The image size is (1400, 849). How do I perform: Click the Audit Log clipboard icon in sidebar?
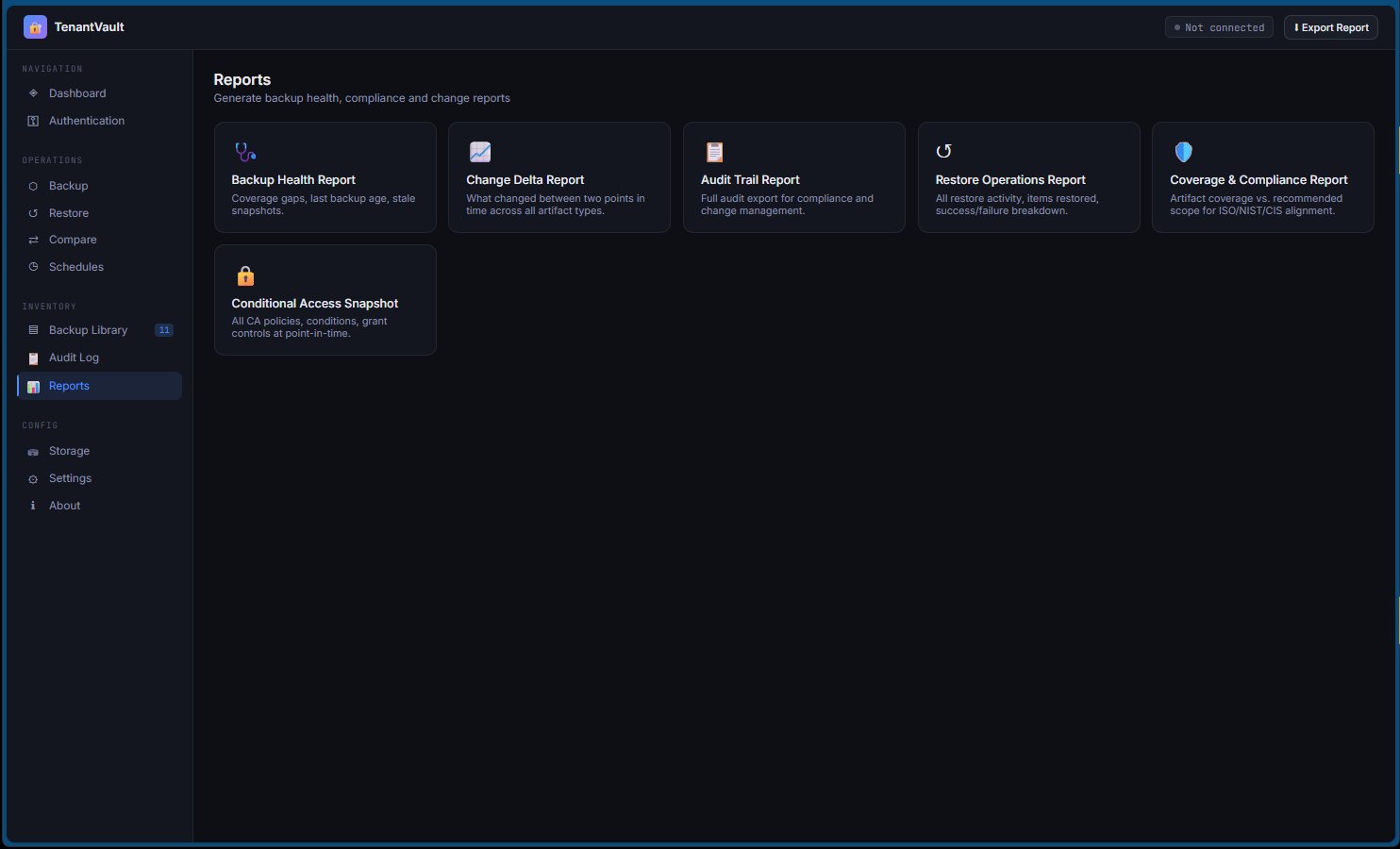tap(33, 358)
